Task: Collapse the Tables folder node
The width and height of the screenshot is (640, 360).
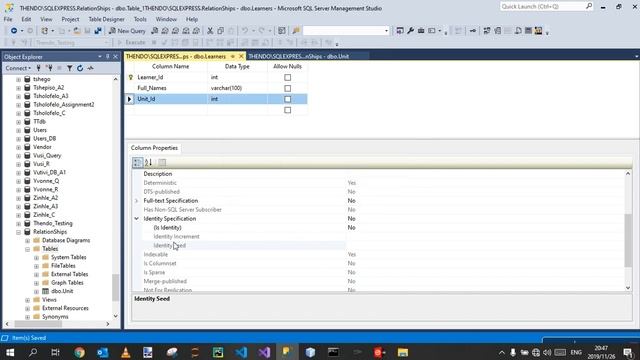Action: 27,249
